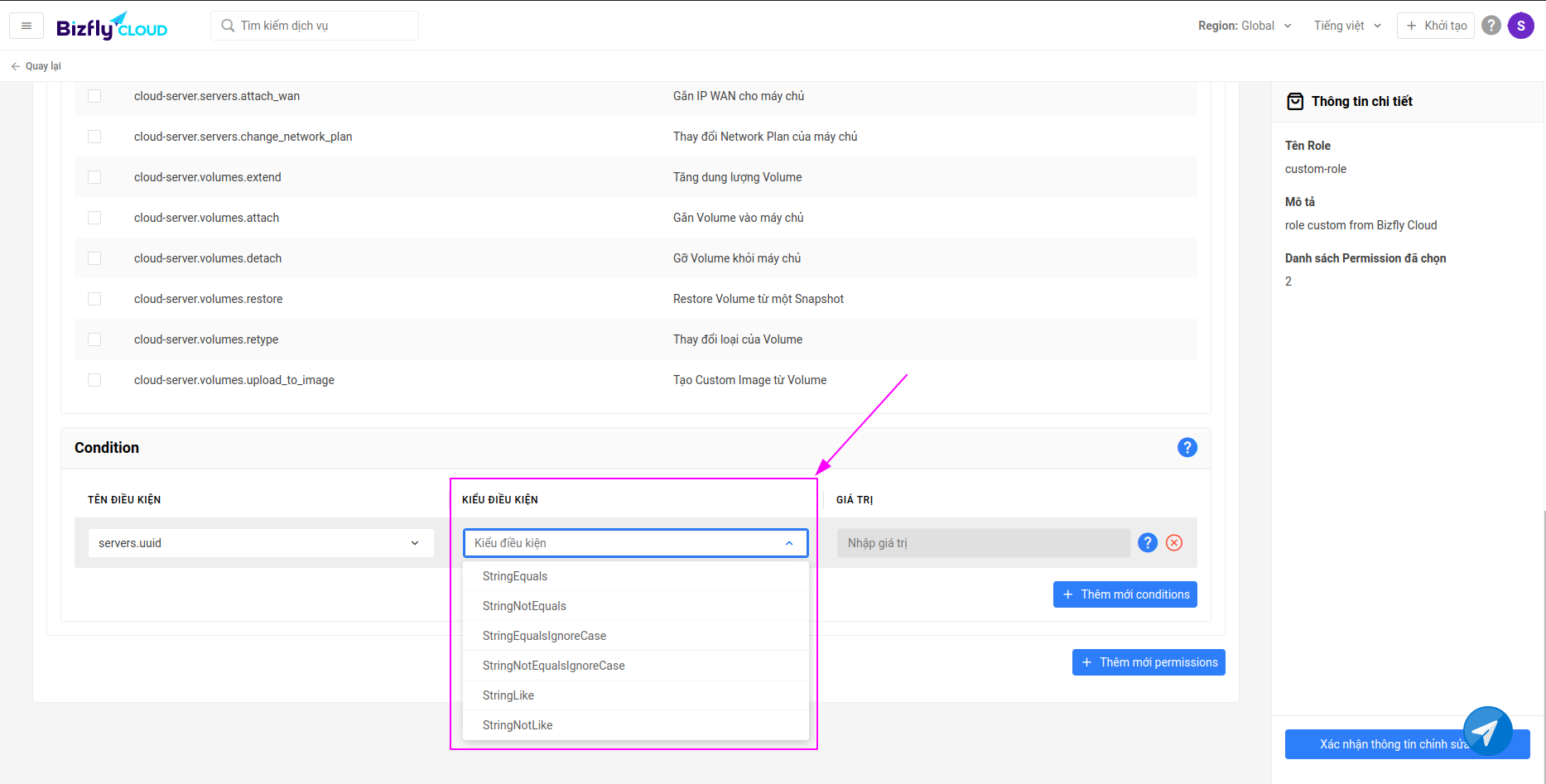This screenshot has width=1546, height=784.
Task: Open the hamburger sidebar menu
Action: [26, 26]
